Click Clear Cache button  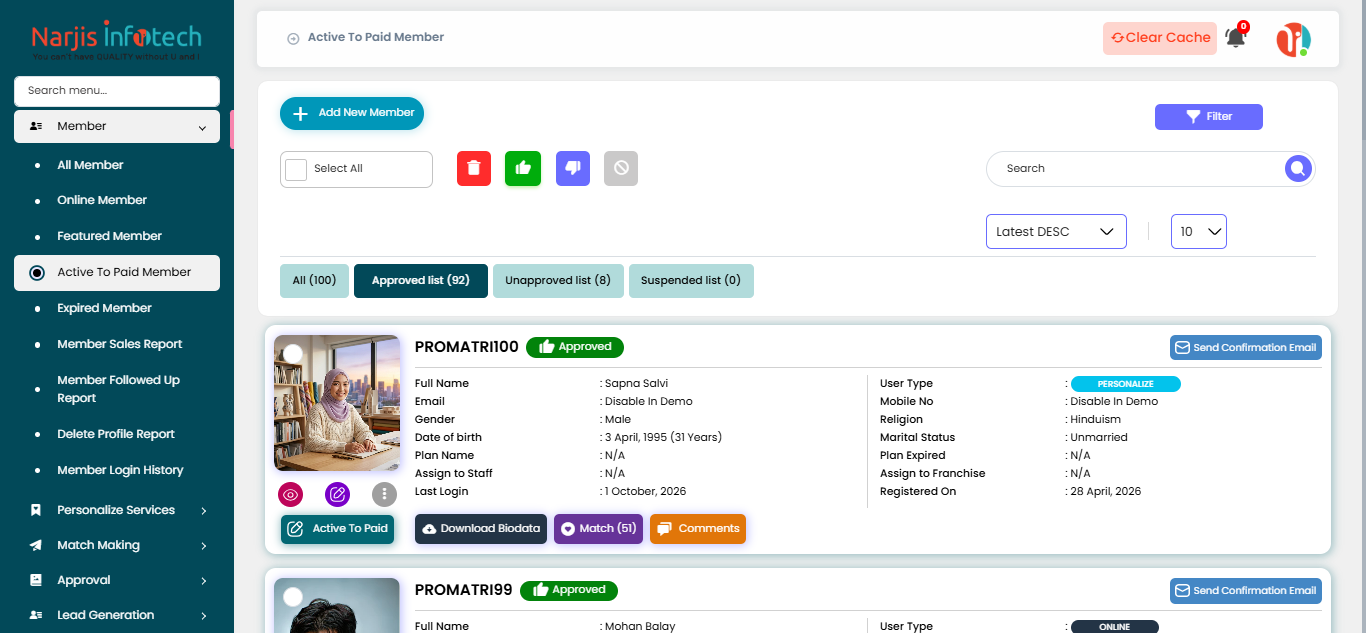click(x=1160, y=38)
